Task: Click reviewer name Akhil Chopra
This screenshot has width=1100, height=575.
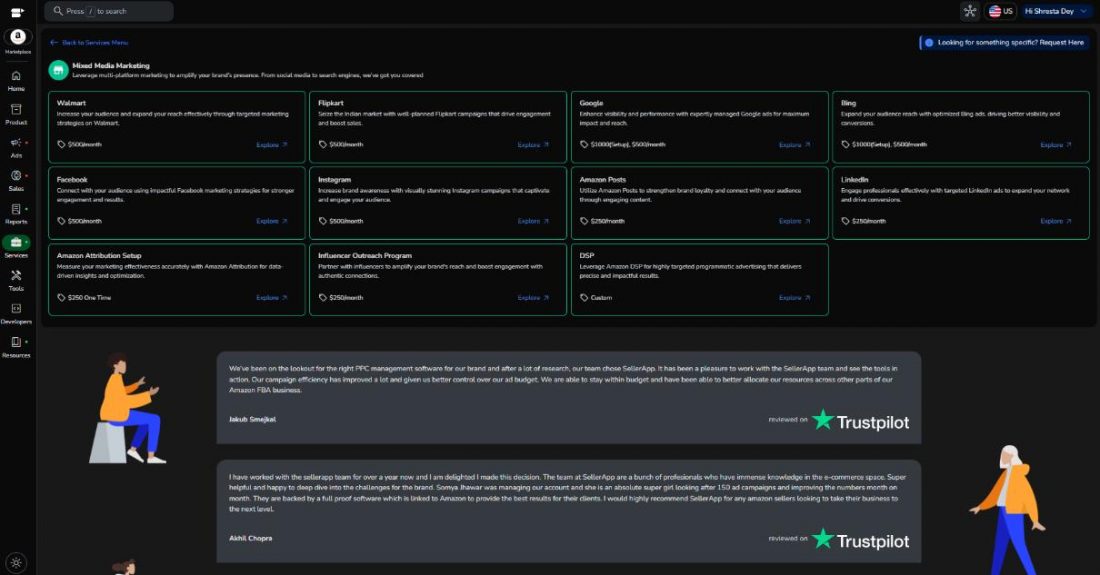Action: tap(250, 539)
